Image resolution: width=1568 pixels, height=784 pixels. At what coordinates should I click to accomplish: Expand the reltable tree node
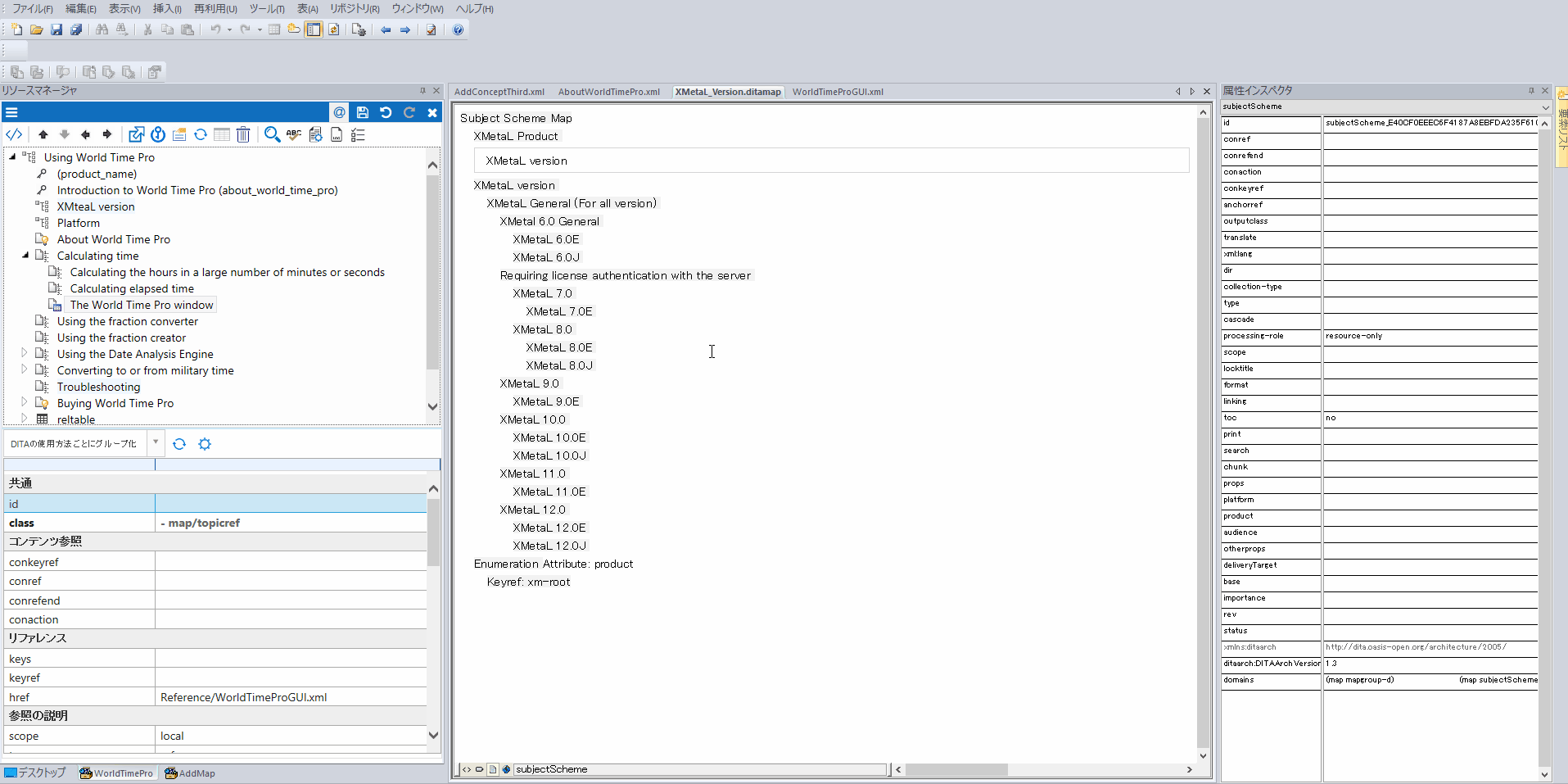pyautogui.click(x=25, y=419)
